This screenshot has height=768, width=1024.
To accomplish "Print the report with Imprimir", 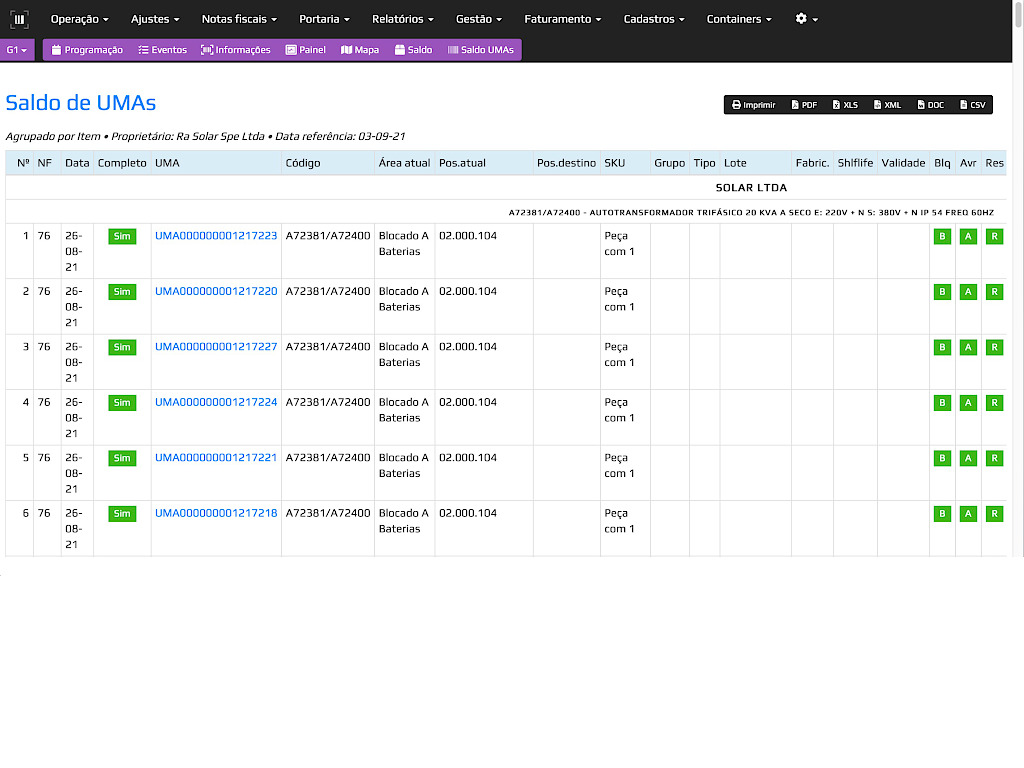I will pyautogui.click(x=754, y=104).
